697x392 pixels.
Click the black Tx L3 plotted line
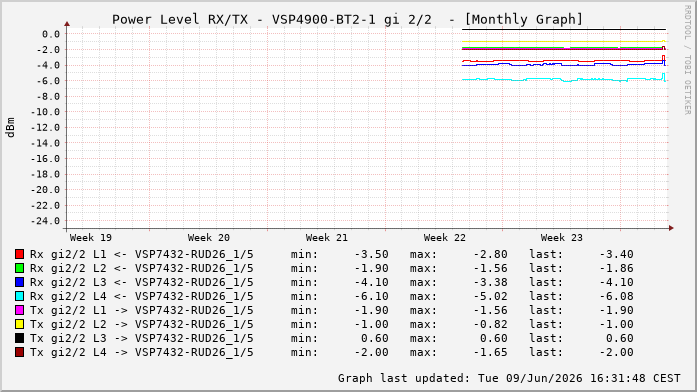(x=564, y=30)
